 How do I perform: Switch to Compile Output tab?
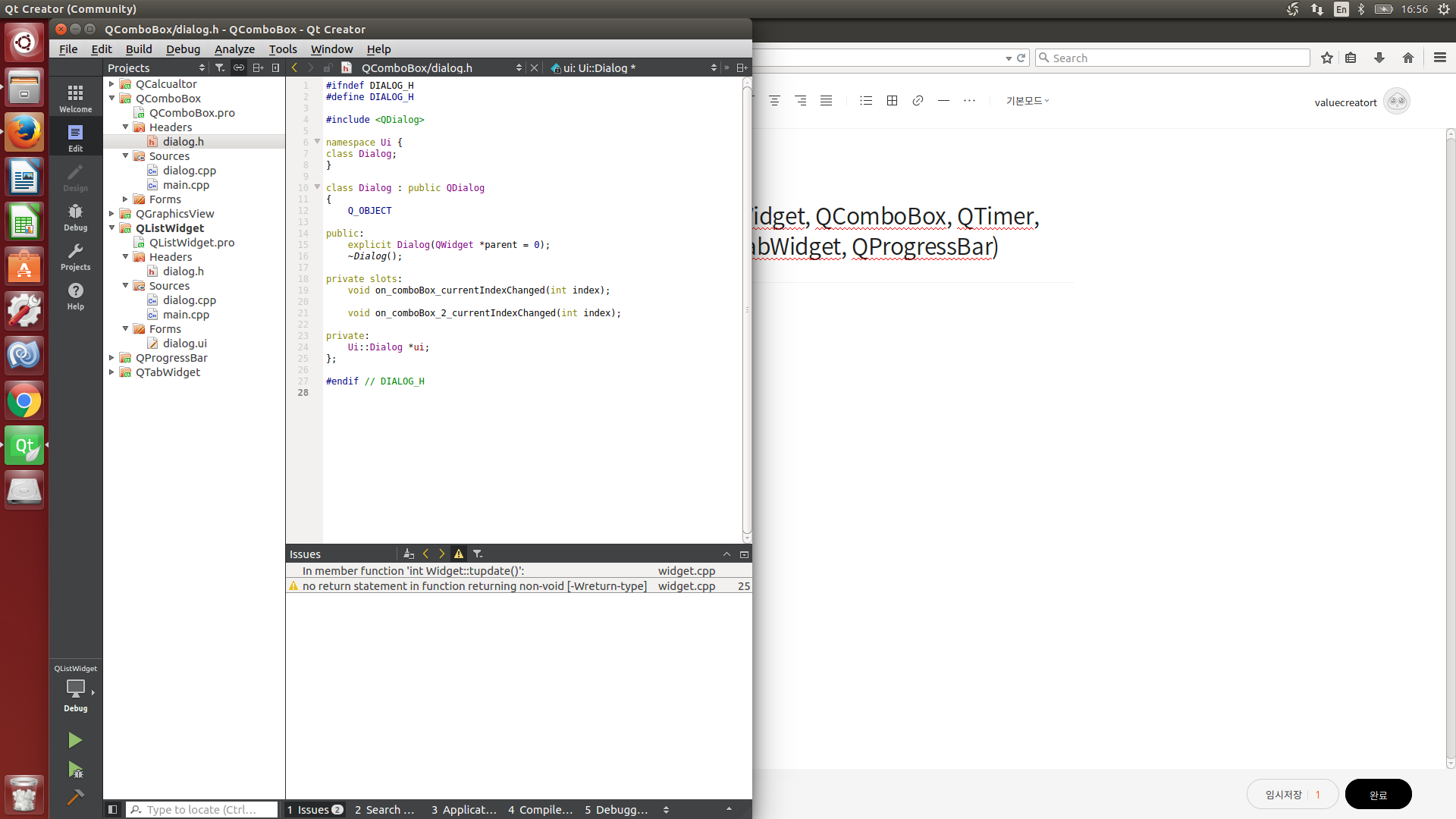(x=540, y=810)
